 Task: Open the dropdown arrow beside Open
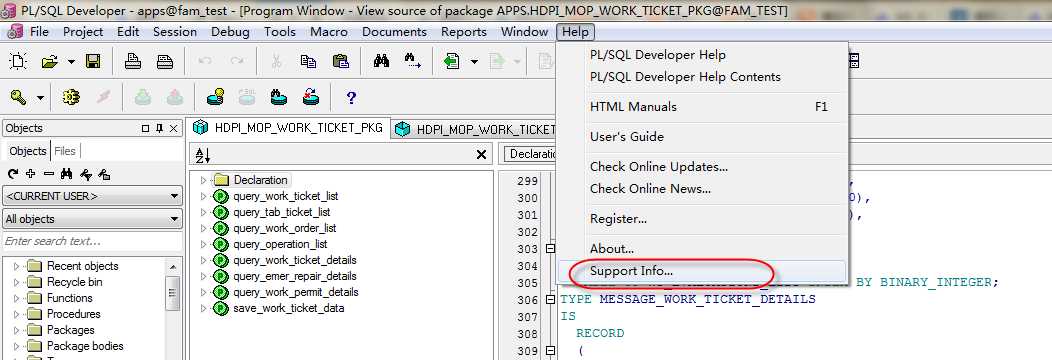70,62
